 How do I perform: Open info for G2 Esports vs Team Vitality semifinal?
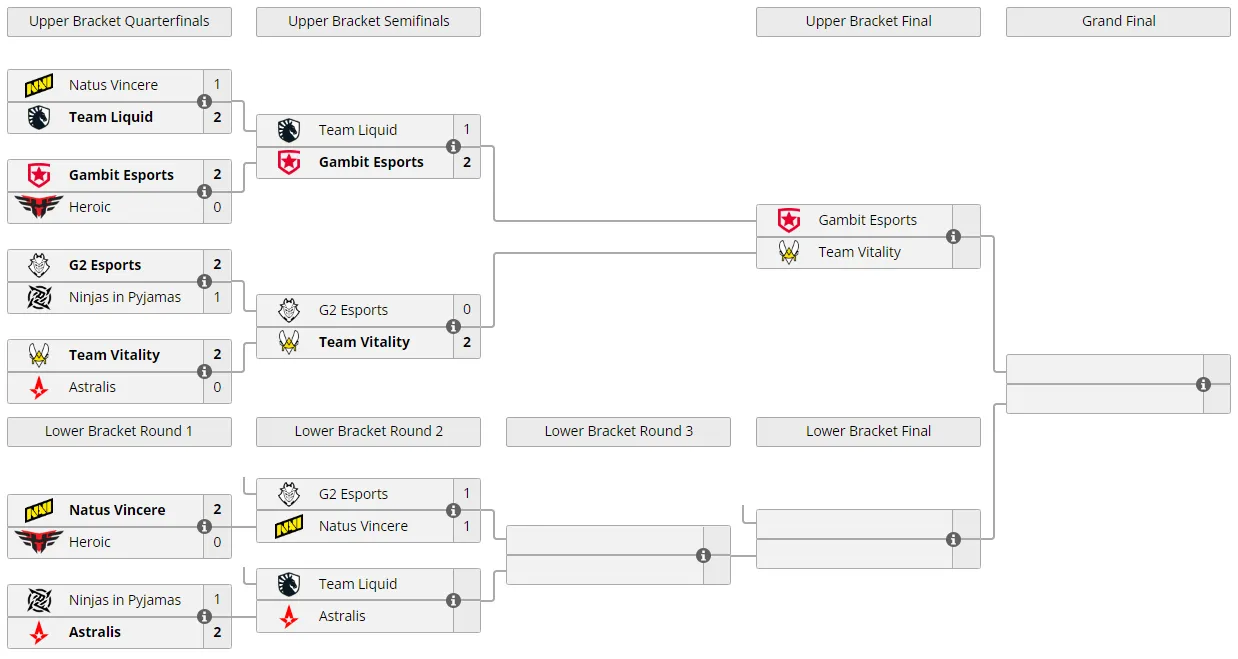(453, 326)
